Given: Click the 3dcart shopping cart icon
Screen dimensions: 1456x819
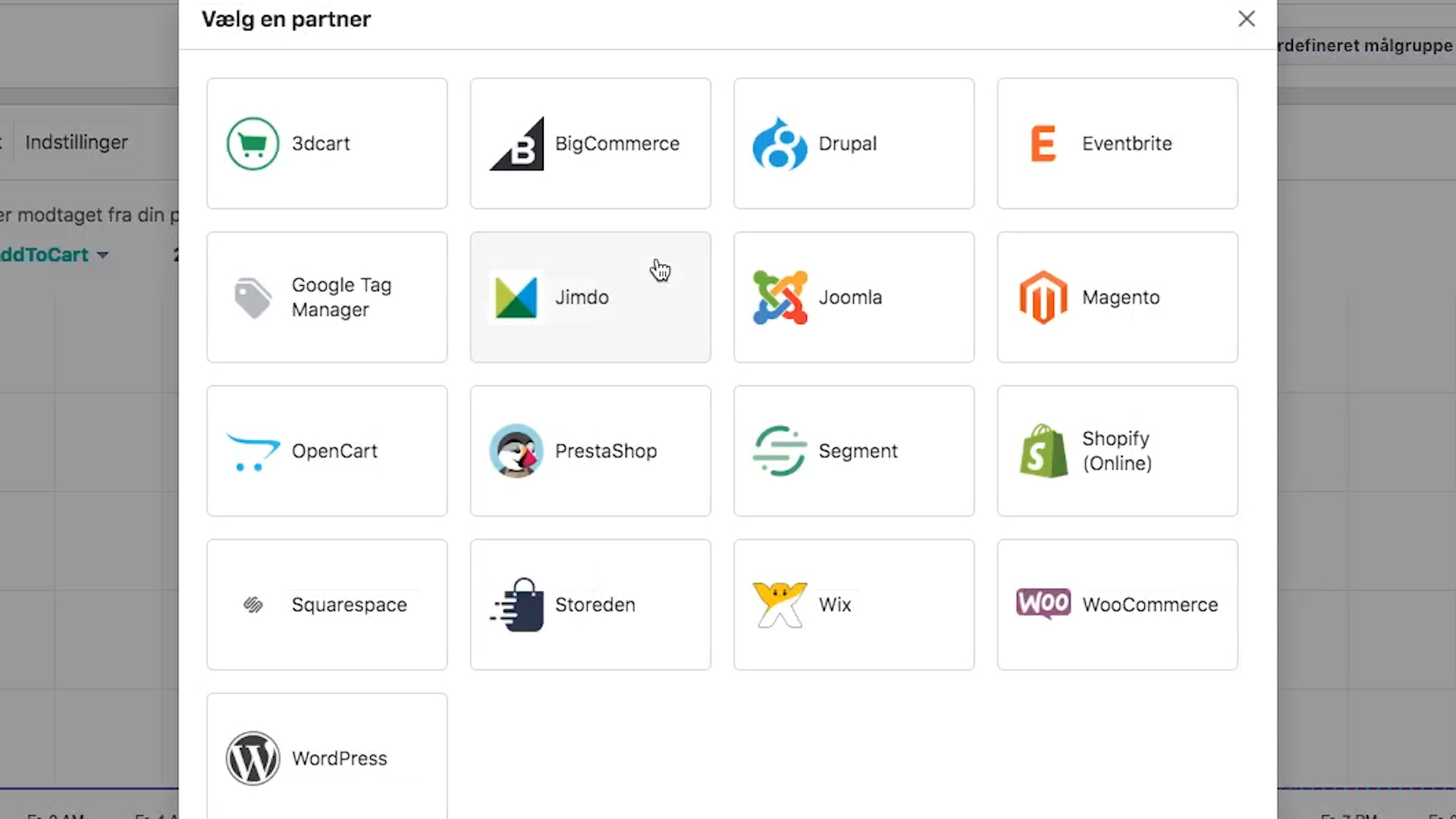Looking at the screenshot, I should tap(253, 143).
